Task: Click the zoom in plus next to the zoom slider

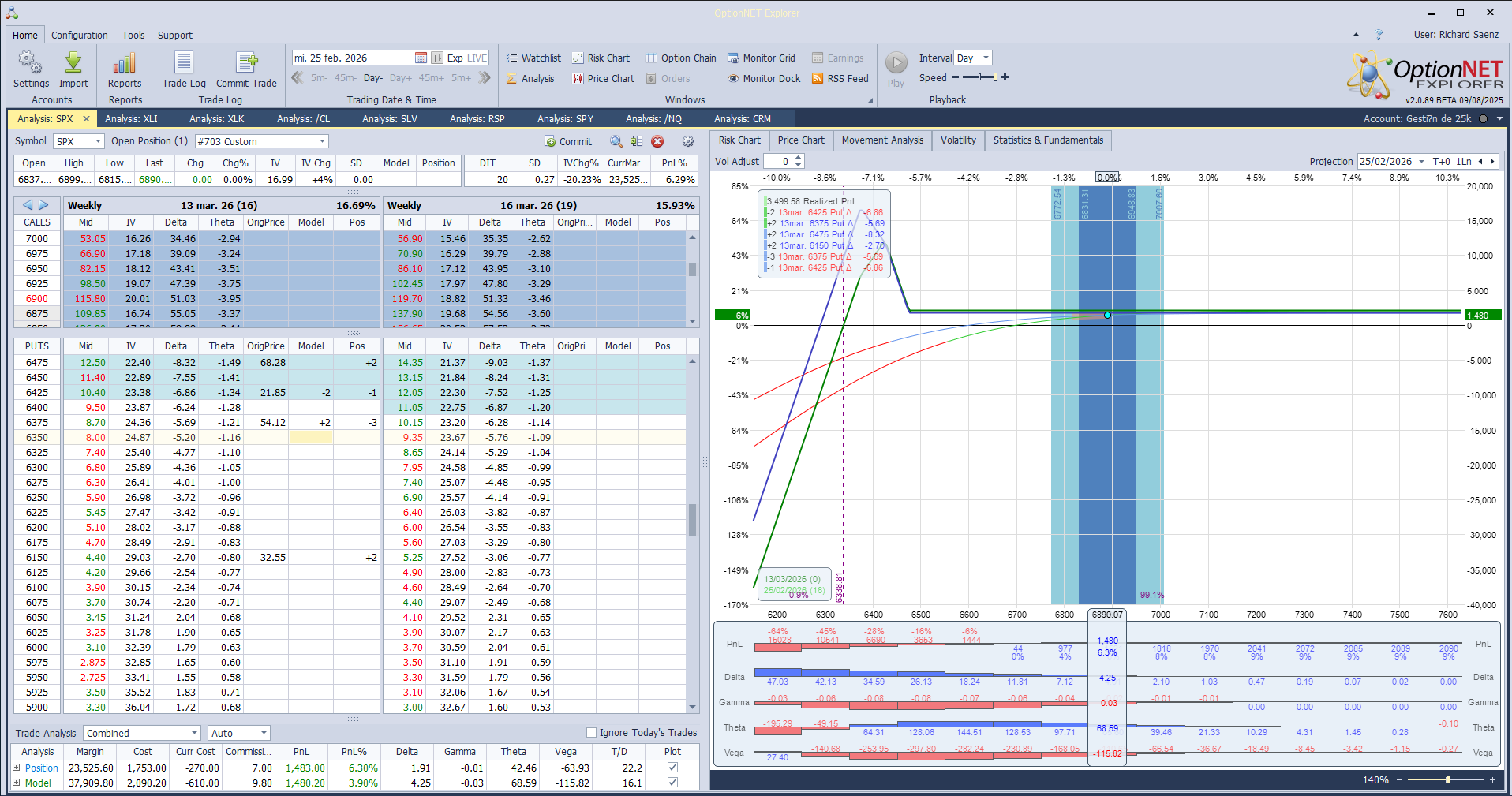Action: 1492,779
